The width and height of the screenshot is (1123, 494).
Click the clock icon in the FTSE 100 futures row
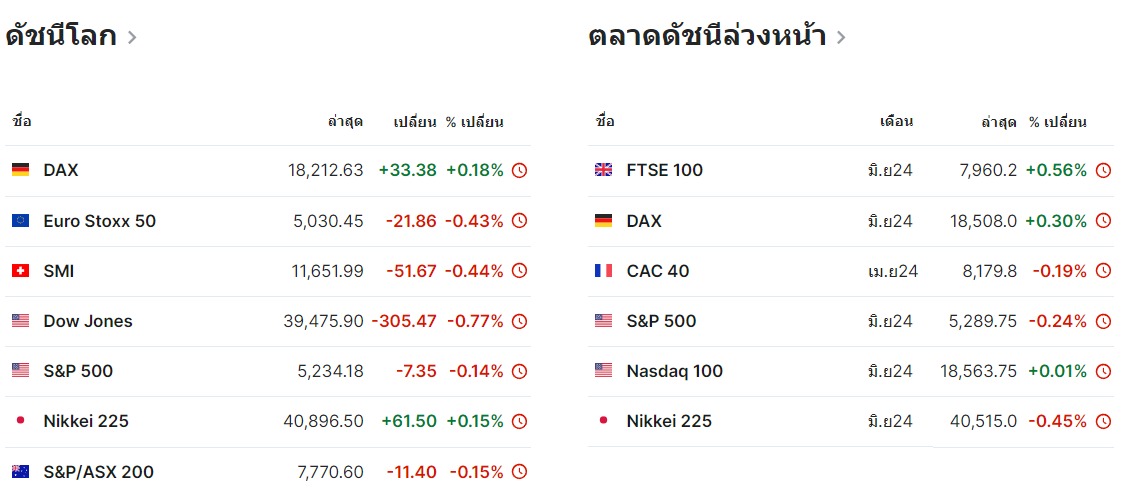[x=1103, y=171]
